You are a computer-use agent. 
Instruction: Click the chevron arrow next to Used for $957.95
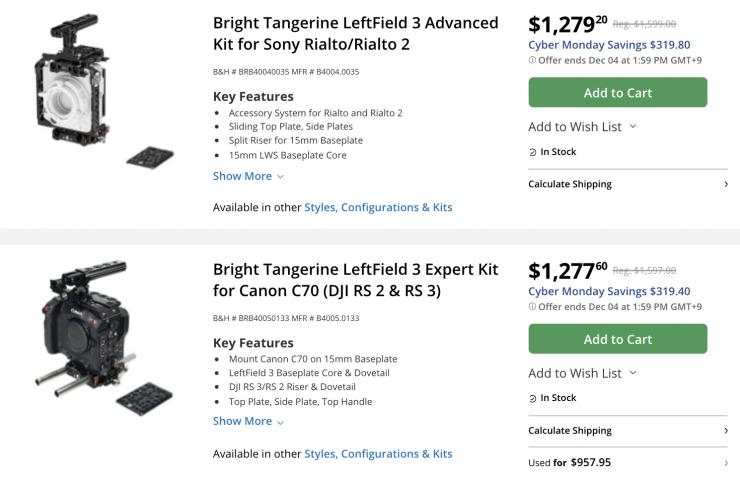point(725,463)
